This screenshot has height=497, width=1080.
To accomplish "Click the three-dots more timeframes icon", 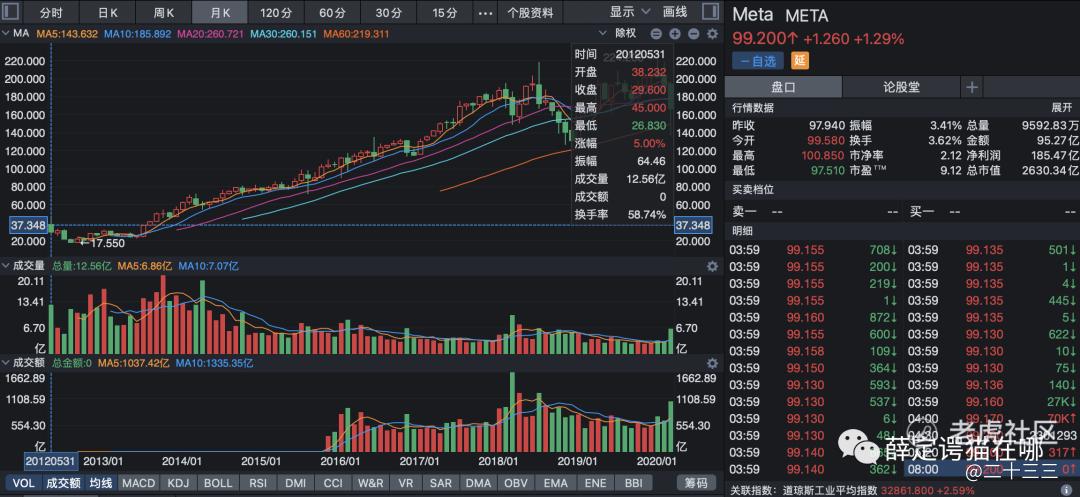I will click(485, 13).
